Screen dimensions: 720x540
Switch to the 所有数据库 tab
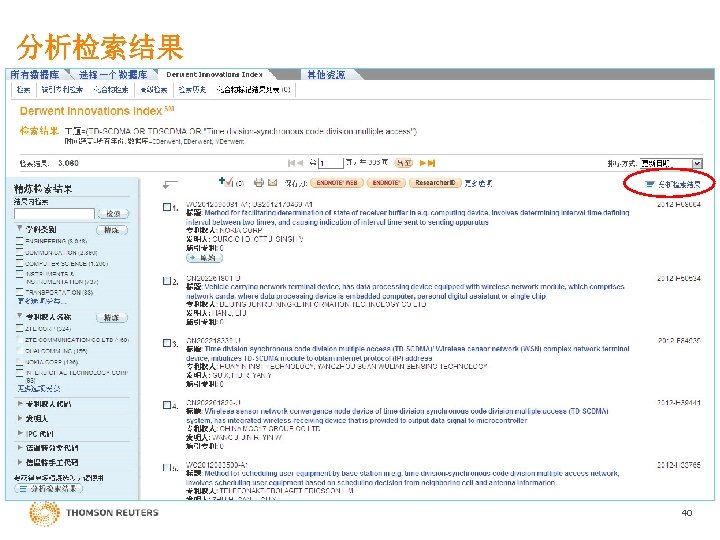pos(35,74)
